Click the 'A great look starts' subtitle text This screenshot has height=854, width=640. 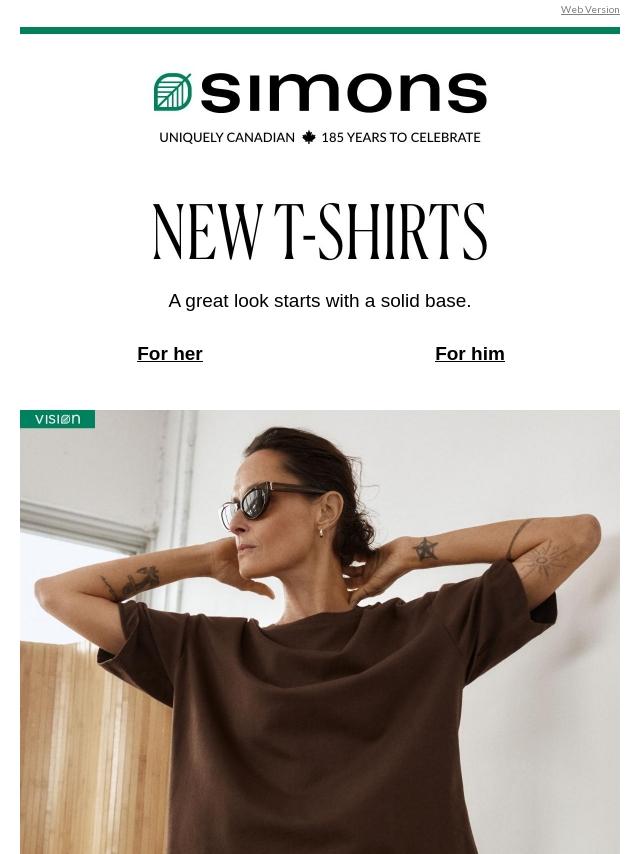coord(320,301)
